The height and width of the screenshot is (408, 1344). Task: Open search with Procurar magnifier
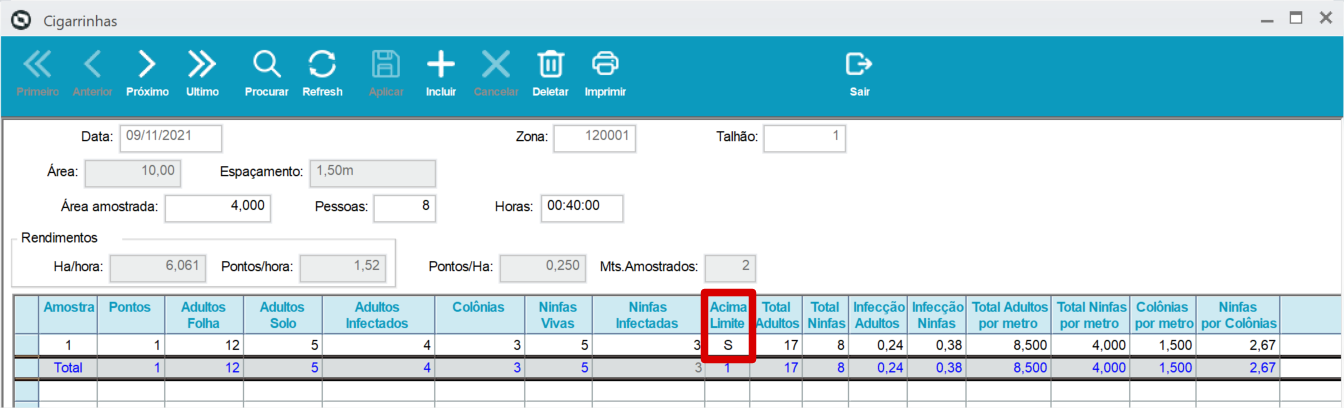point(266,73)
